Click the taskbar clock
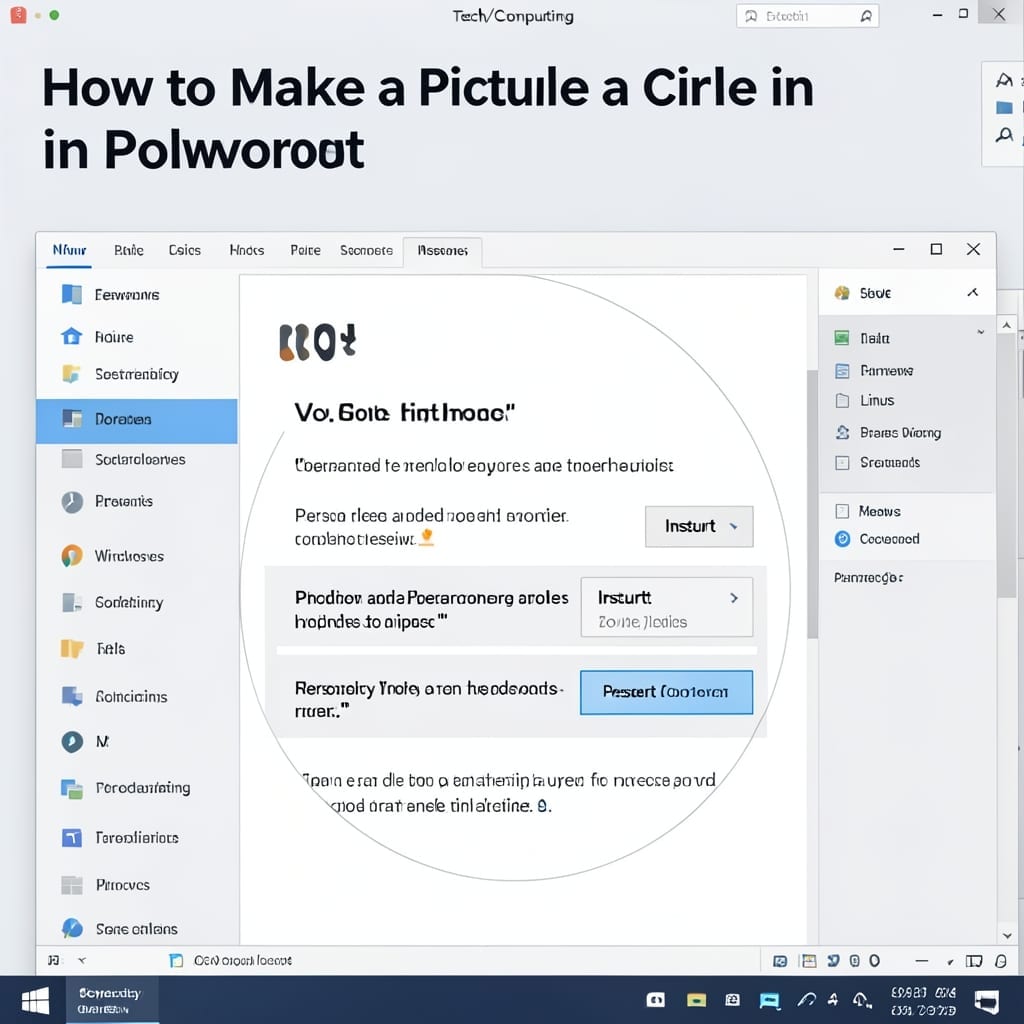 point(923,1000)
